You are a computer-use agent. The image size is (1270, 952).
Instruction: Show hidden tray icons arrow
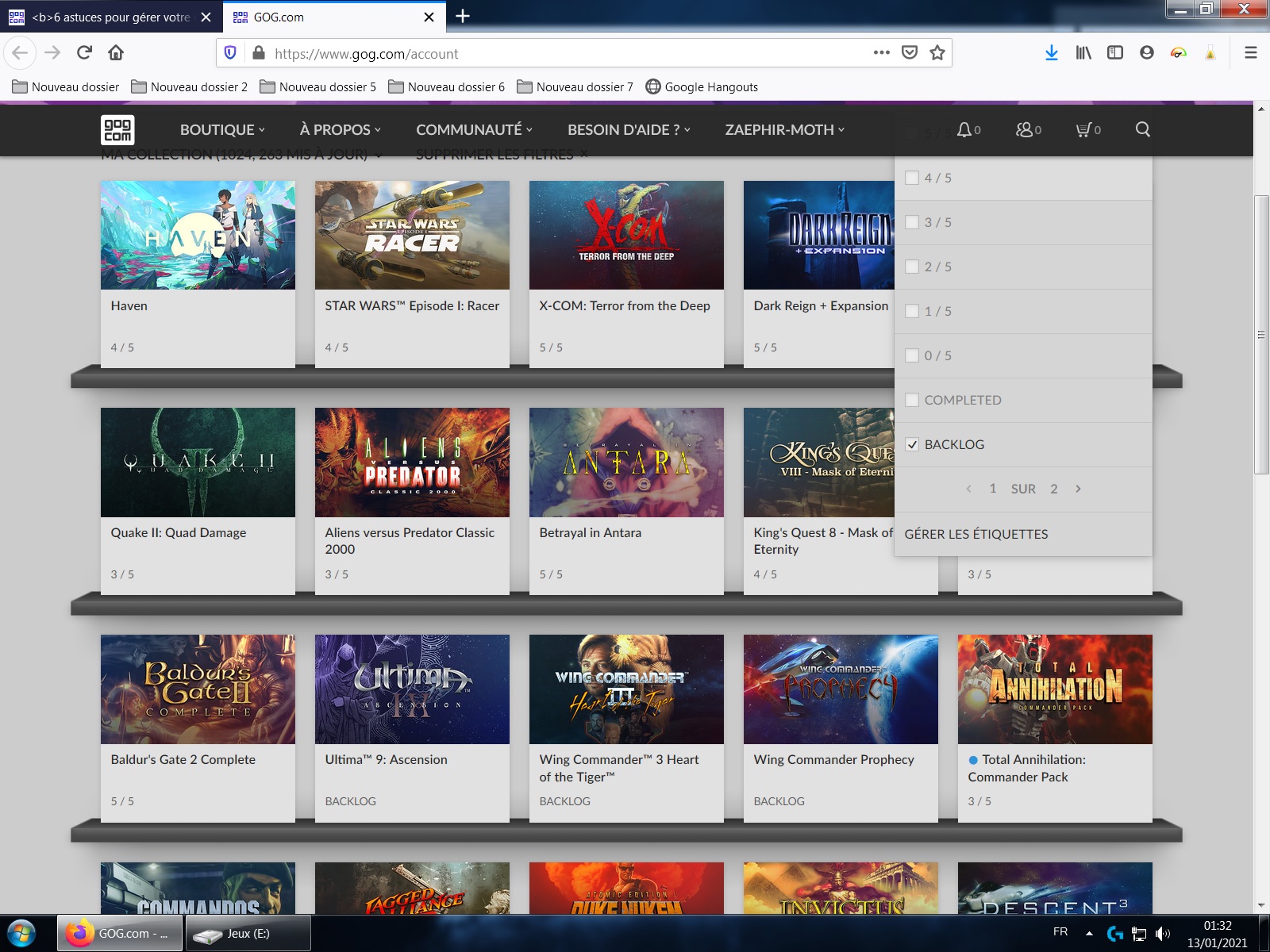click(x=1089, y=934)
